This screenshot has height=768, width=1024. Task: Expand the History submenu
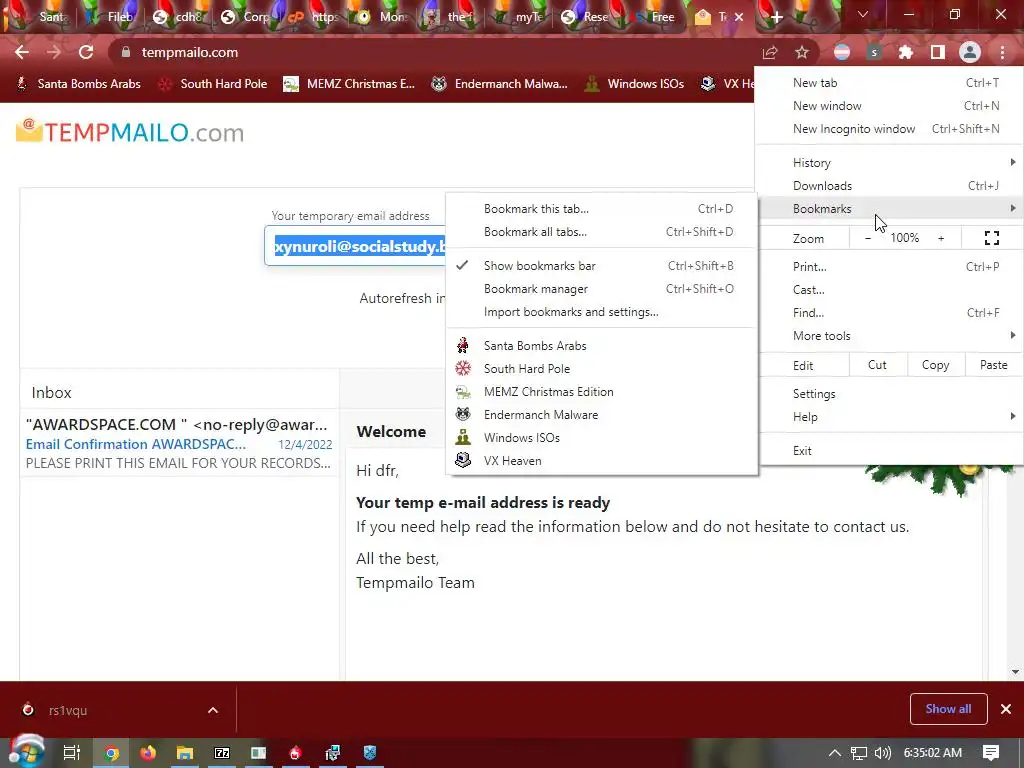[x=889, y=163]
